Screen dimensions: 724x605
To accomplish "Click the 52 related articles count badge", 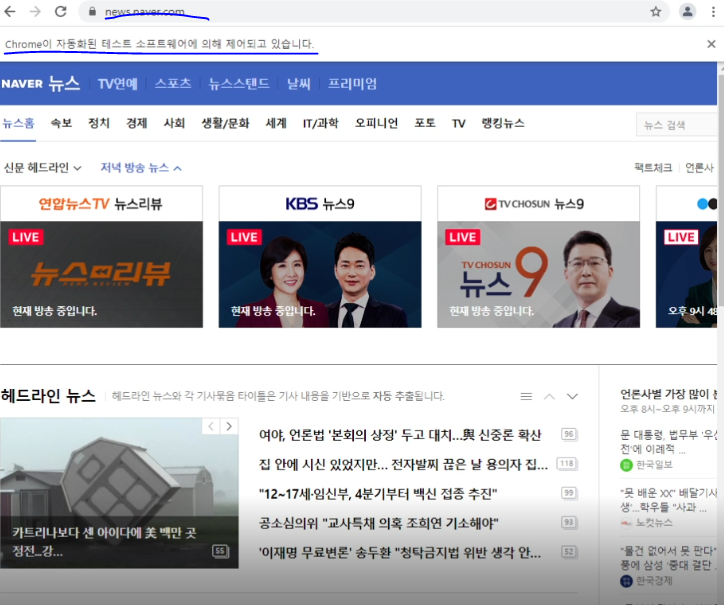I will [x=569, y=552].
